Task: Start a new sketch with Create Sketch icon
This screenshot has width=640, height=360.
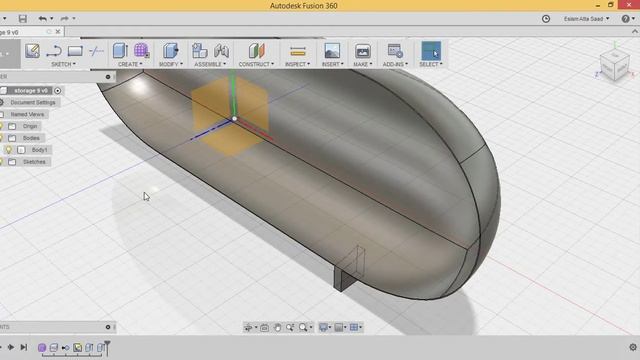Action: (32, 51)
